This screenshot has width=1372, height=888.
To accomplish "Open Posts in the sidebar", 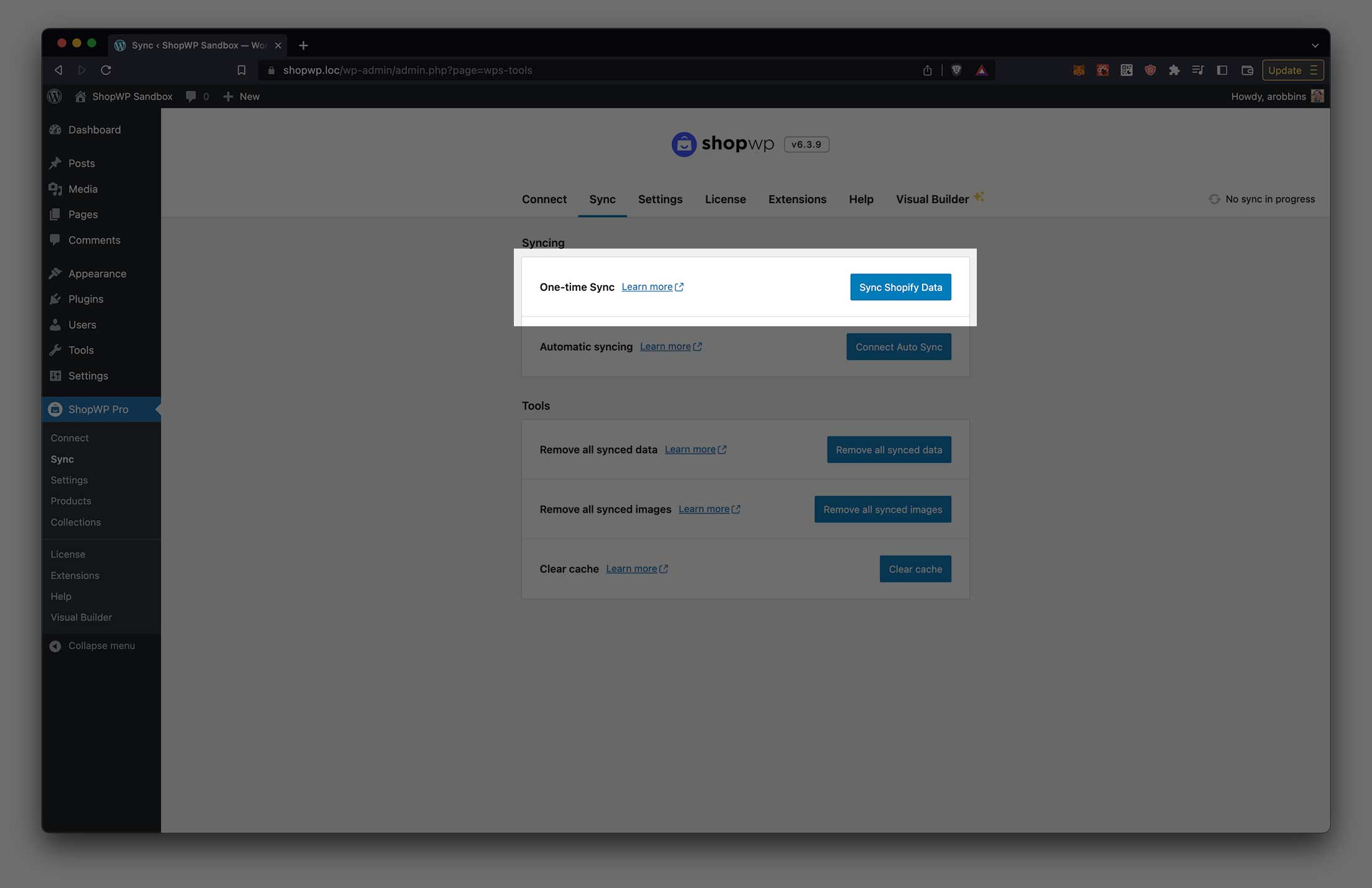I will point(81,163).
